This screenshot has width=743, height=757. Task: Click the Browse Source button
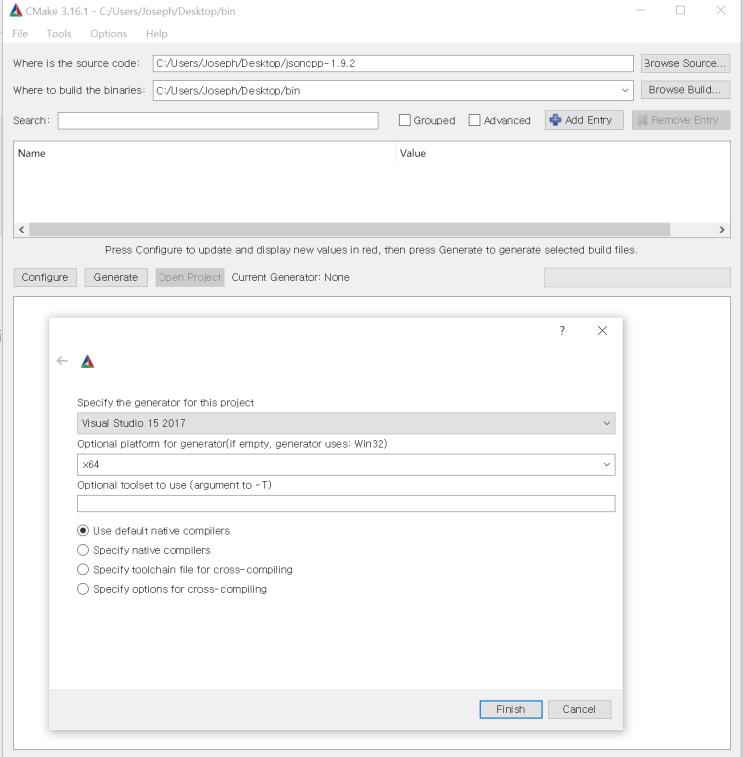[685, 63]
